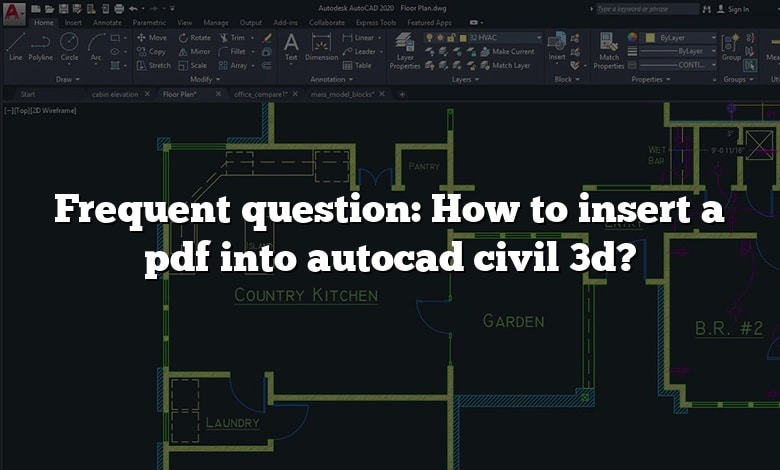The width and height of the screenshot is (780, 470).
Task: Click the Undo arrow
Action: tap(133, 8)
